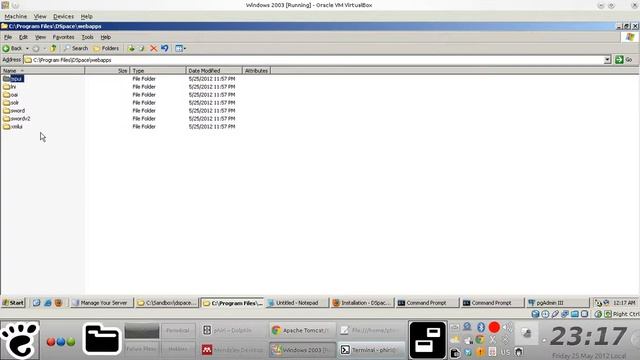This screenshot has height=360, width=640.
Task: Open the black folder file manager icon
Action: [102, 340]
